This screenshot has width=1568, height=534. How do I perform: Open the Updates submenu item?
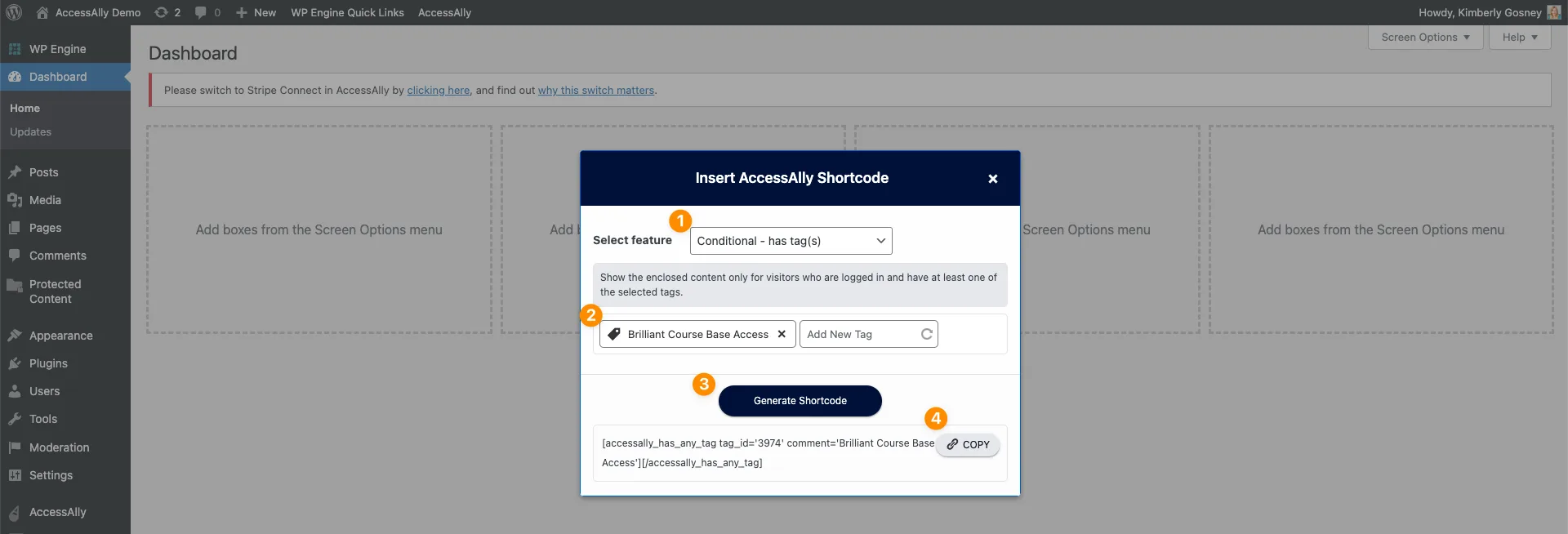click(x=30, y=131)
